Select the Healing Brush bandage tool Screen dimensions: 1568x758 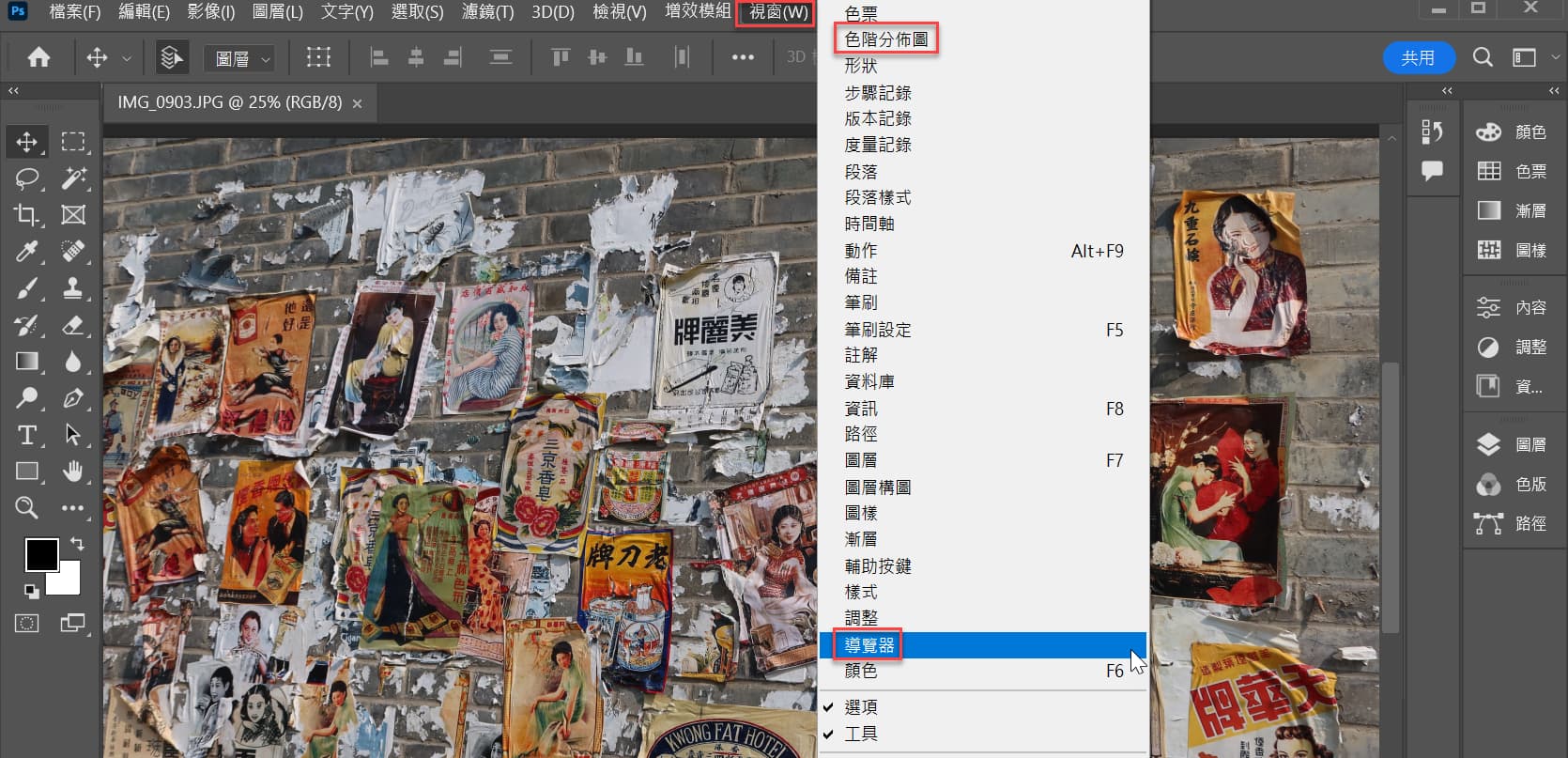click(x=73, y=252)
